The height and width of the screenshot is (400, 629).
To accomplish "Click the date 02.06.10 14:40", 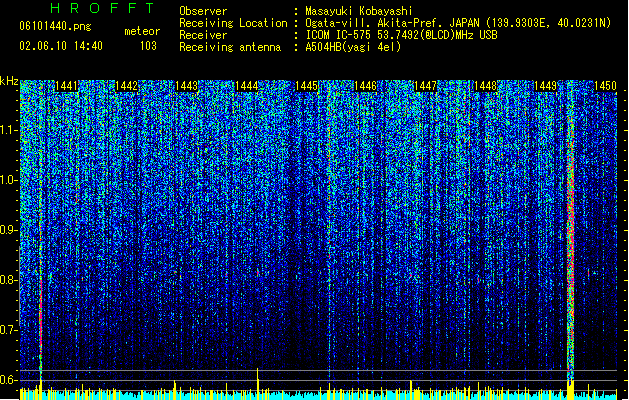I will 61,46.
